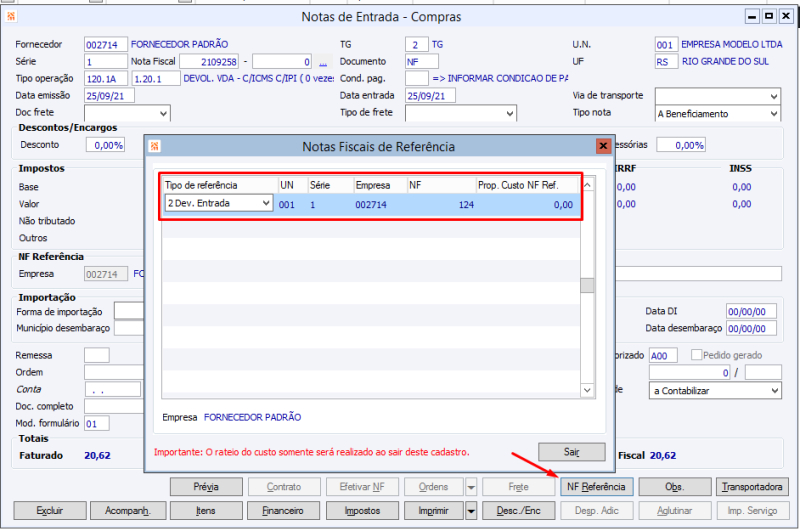Click the Financeiro button
800x531 pixels.
pos(283,511)
